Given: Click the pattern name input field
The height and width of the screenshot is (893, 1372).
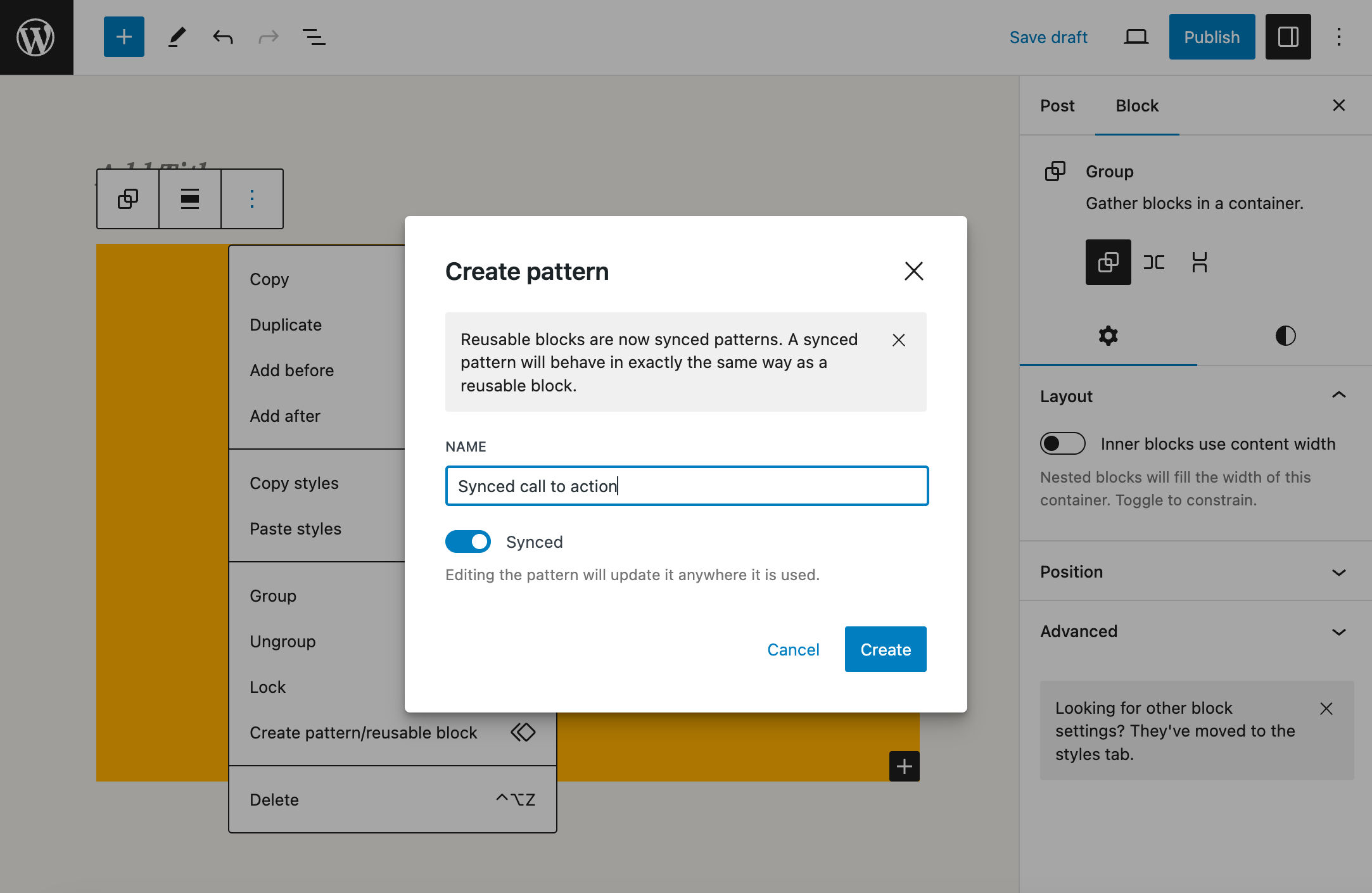Looking at the screenshot, I should coord(686,485).
